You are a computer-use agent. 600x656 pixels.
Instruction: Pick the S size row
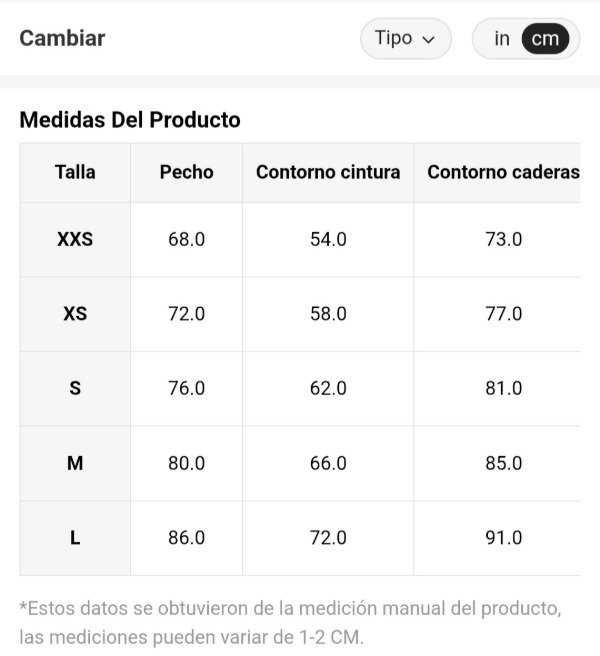point(75,388)
